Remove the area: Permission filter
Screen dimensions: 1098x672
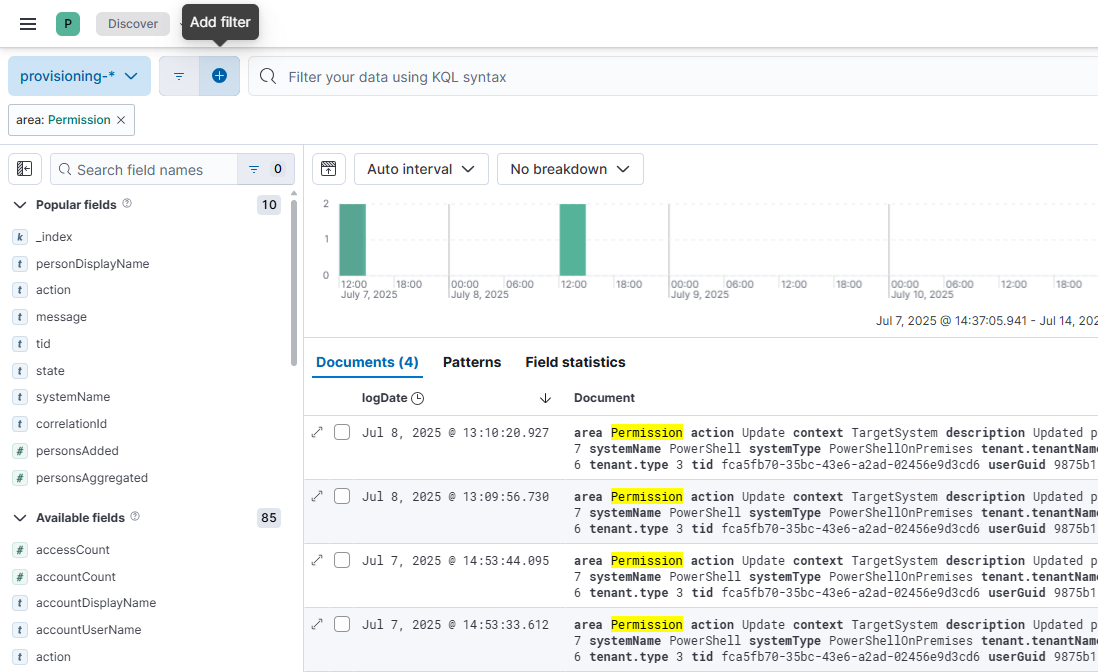point(121,120)
